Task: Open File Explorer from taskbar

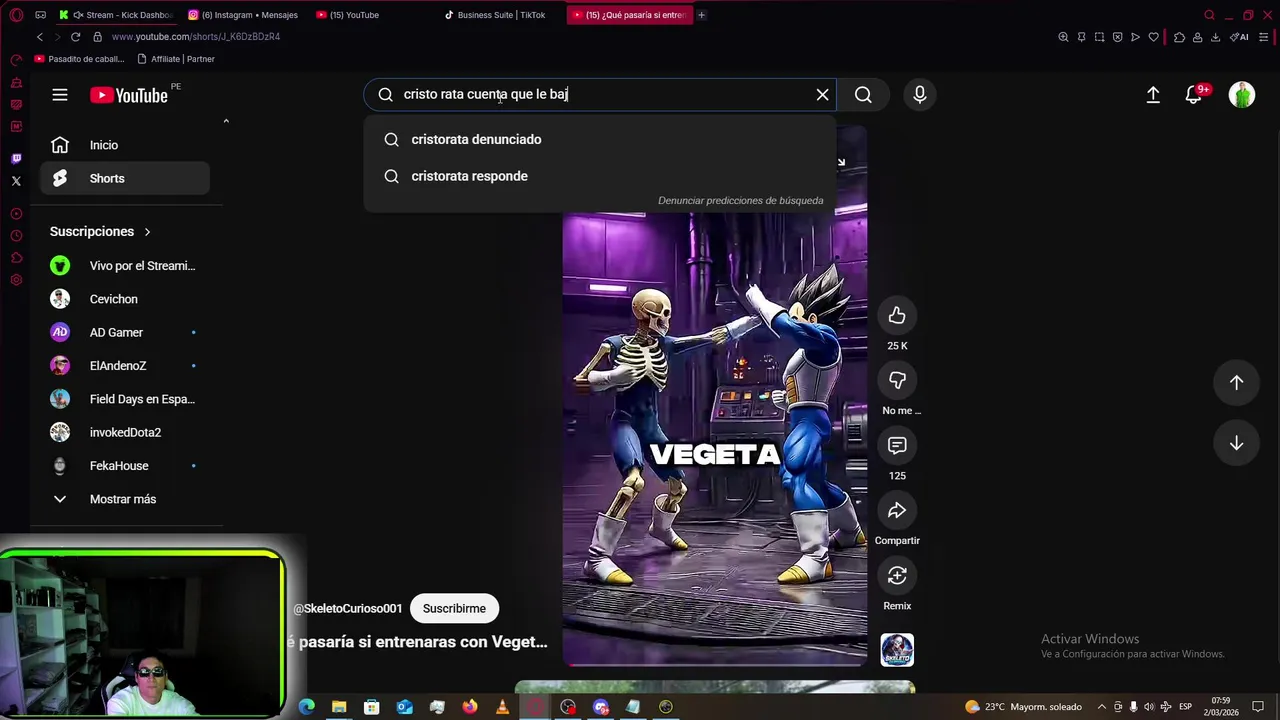Action: coord(339,707)
